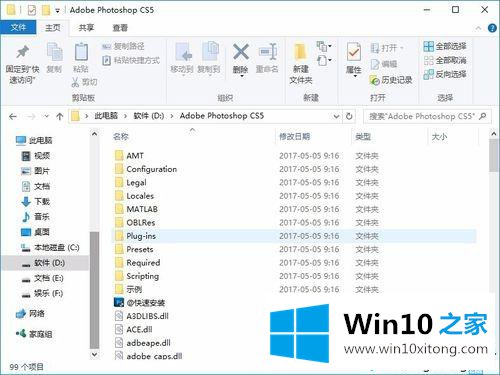Click the Up one level arrow
This screenshot has width=500, height=375.
(60, 117)
